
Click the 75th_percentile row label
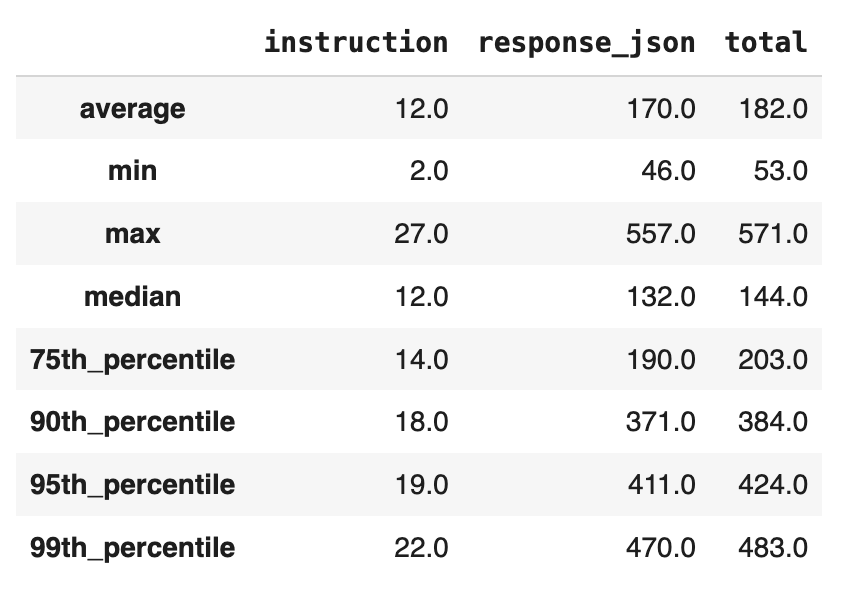tap(132, 359)
